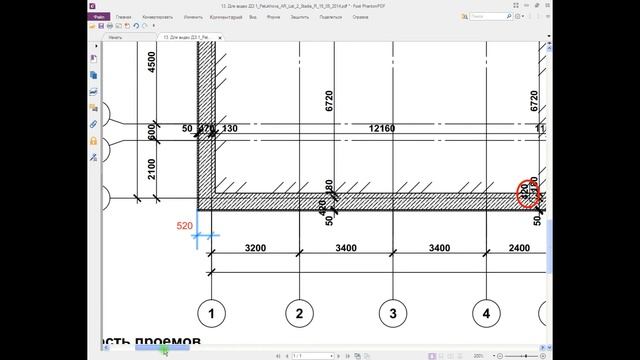The width and height of the screenshot is (640, 360).
Task: Click the next view icon in status bar
Action: [367, 356]
